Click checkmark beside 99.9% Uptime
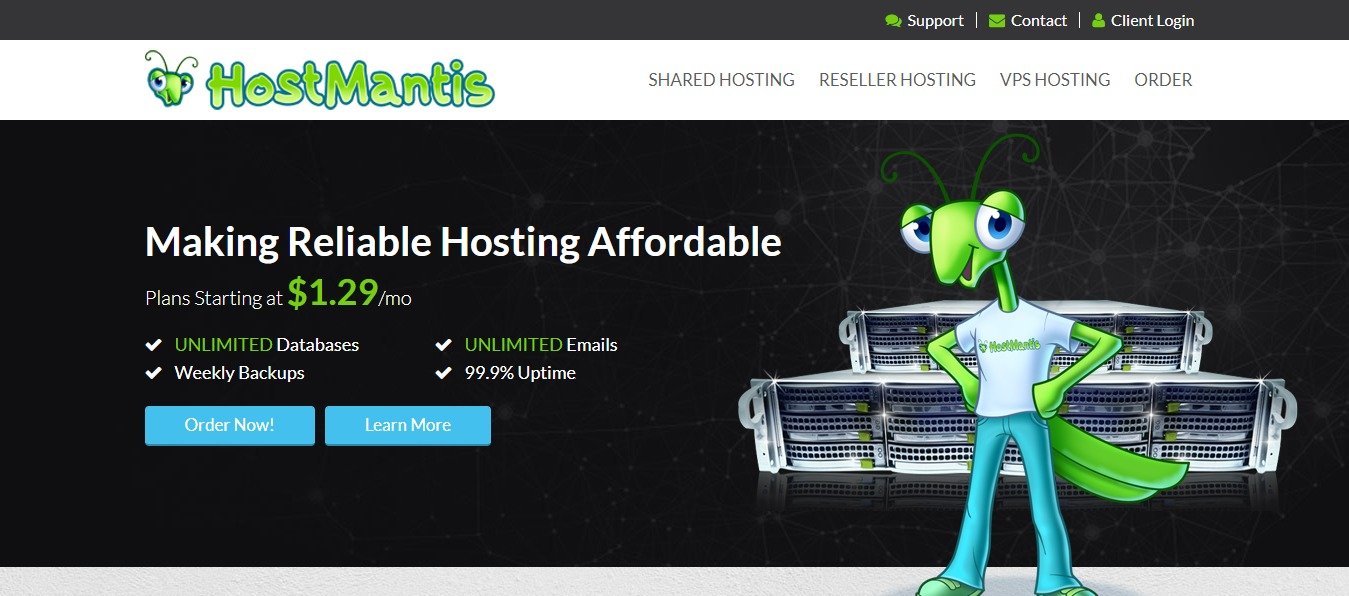The height and width of the screenshot is (596, 1349). 444,373
